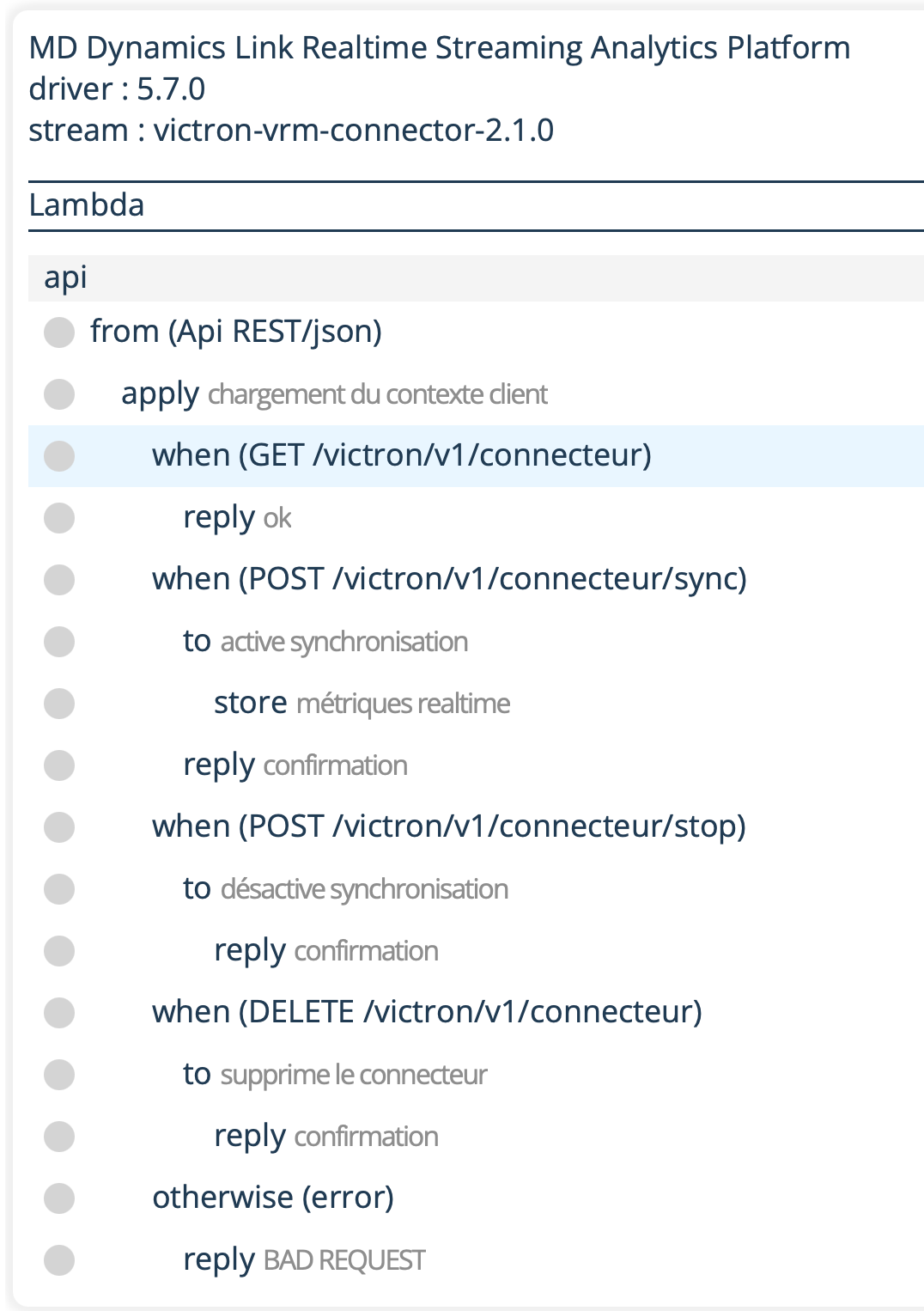Image resolution: width=924 pixels, height=1311 pixels.
Task: Click 'when (DELETE /victron/v1/connecteur)' text
Action: click(427, 1012)
